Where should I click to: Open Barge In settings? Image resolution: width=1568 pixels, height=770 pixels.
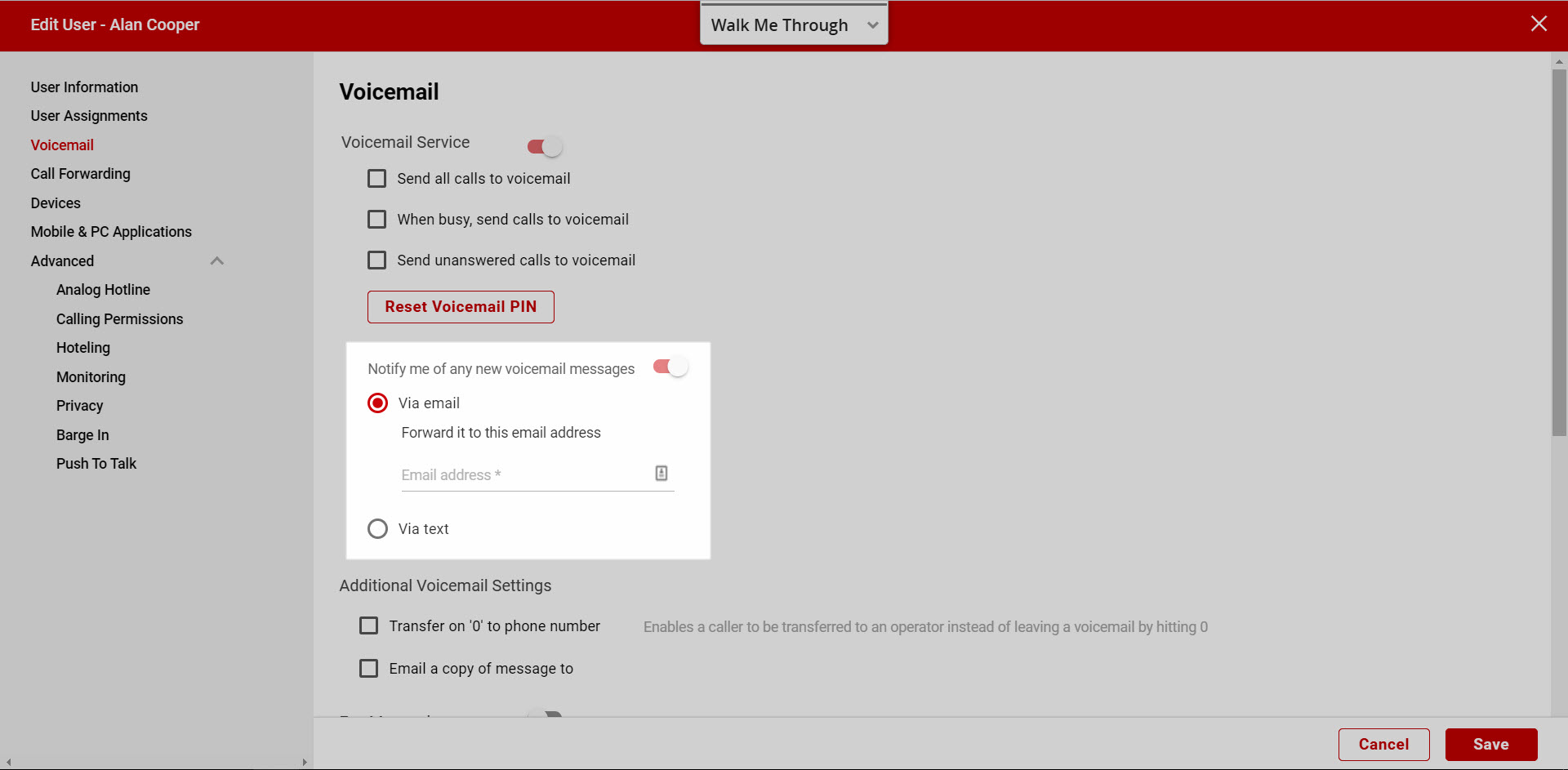point(82,435)
